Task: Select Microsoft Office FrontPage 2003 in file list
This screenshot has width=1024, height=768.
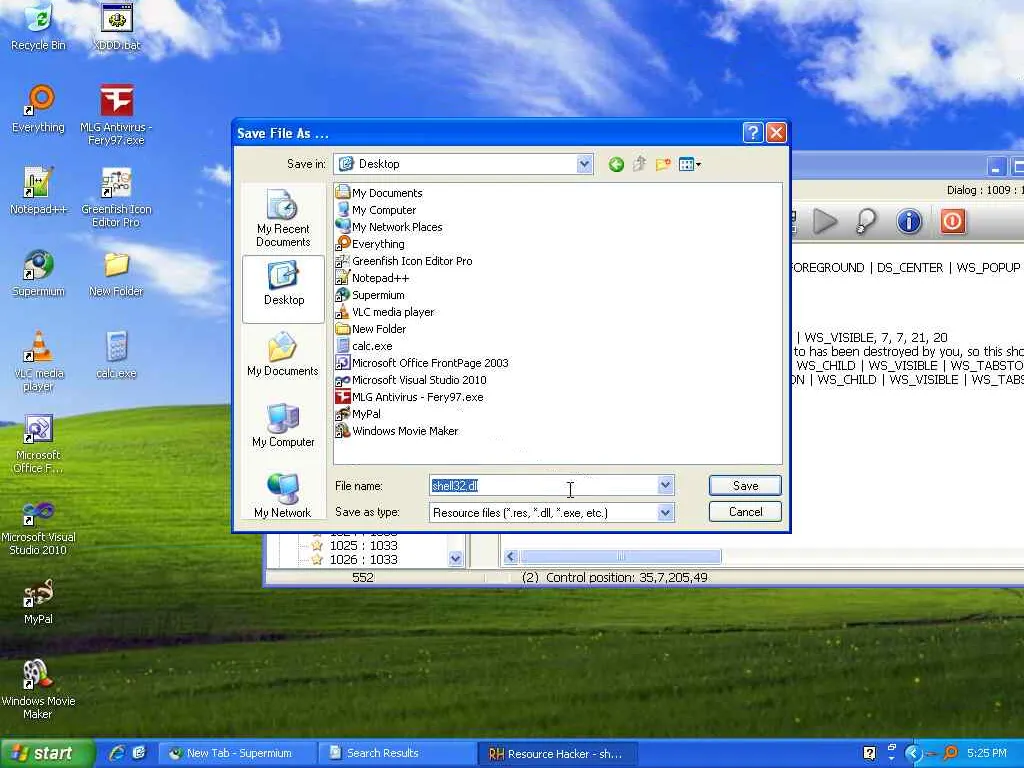Action: click(422, 362)
